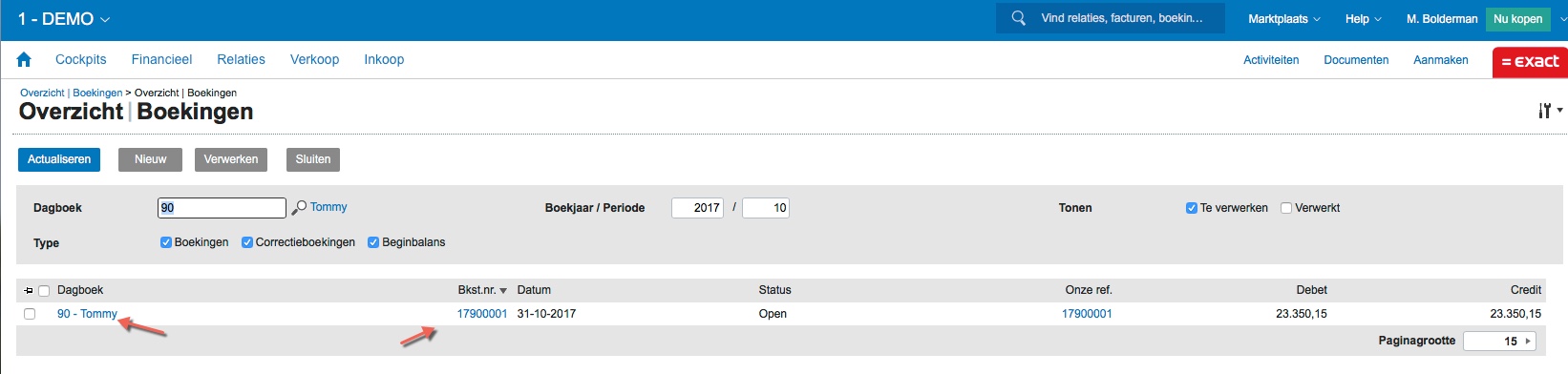Uncheck the Correctieboekingen checkbox
Viewport: 1568px width, 374px height.
click(247, 242)
